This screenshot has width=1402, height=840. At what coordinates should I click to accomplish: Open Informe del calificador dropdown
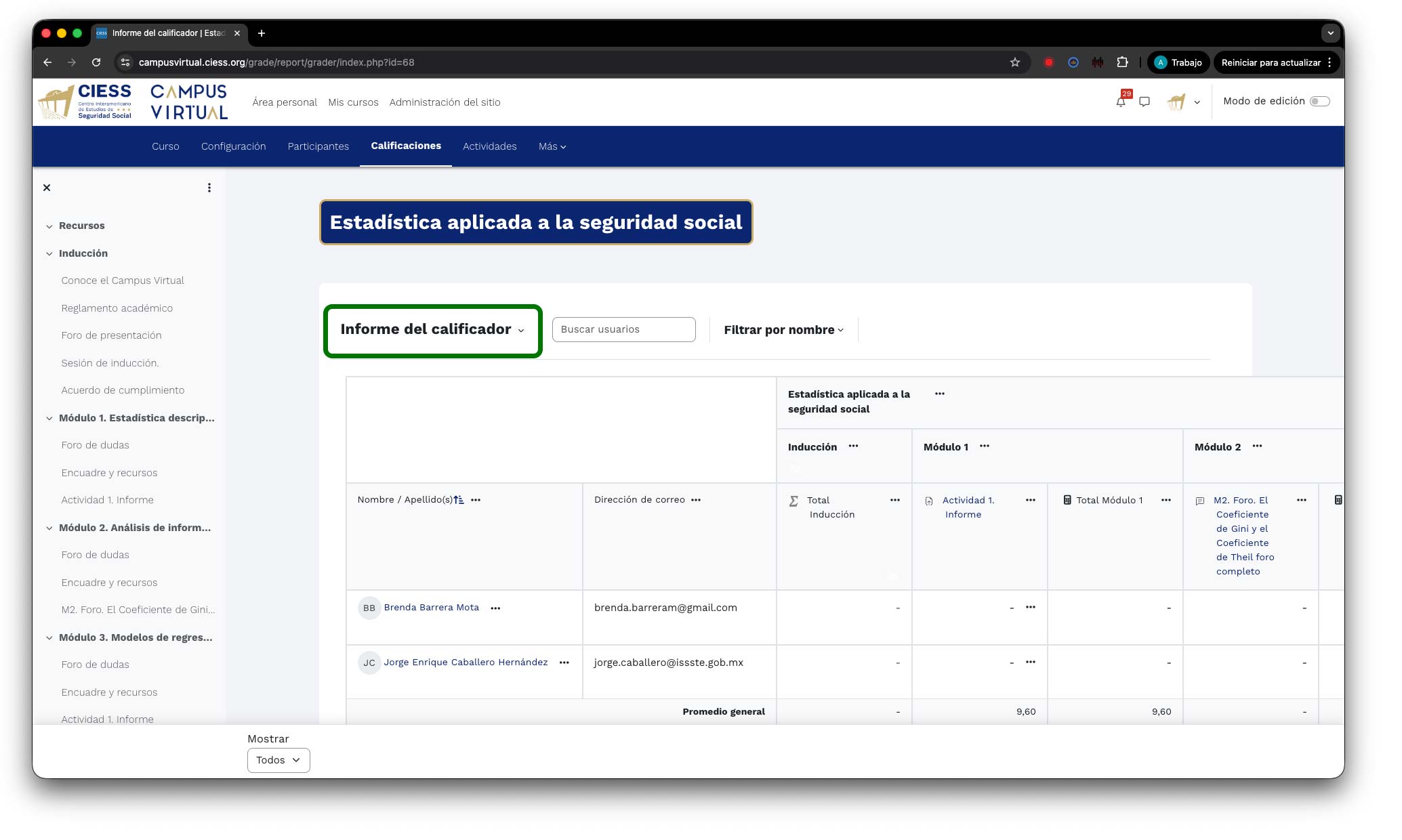pyautogui.click(x=432, y=330)
